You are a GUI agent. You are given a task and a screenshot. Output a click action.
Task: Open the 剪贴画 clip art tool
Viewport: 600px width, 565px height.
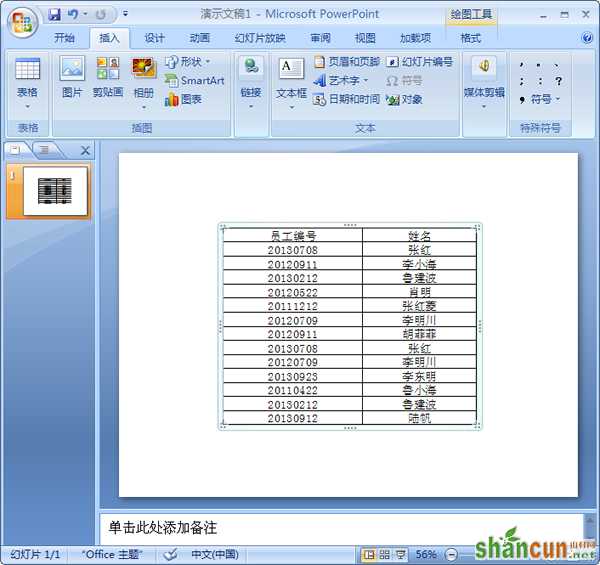coord(108,77)
